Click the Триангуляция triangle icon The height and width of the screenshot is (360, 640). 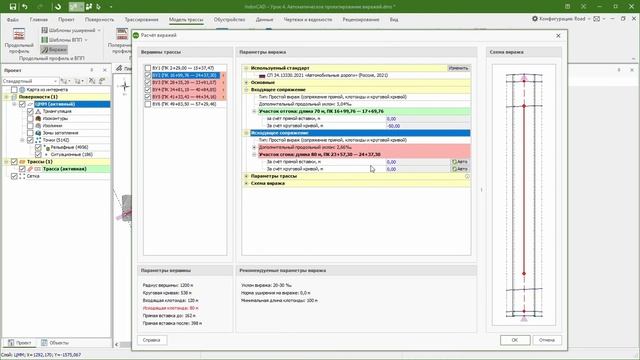[38, 111]
